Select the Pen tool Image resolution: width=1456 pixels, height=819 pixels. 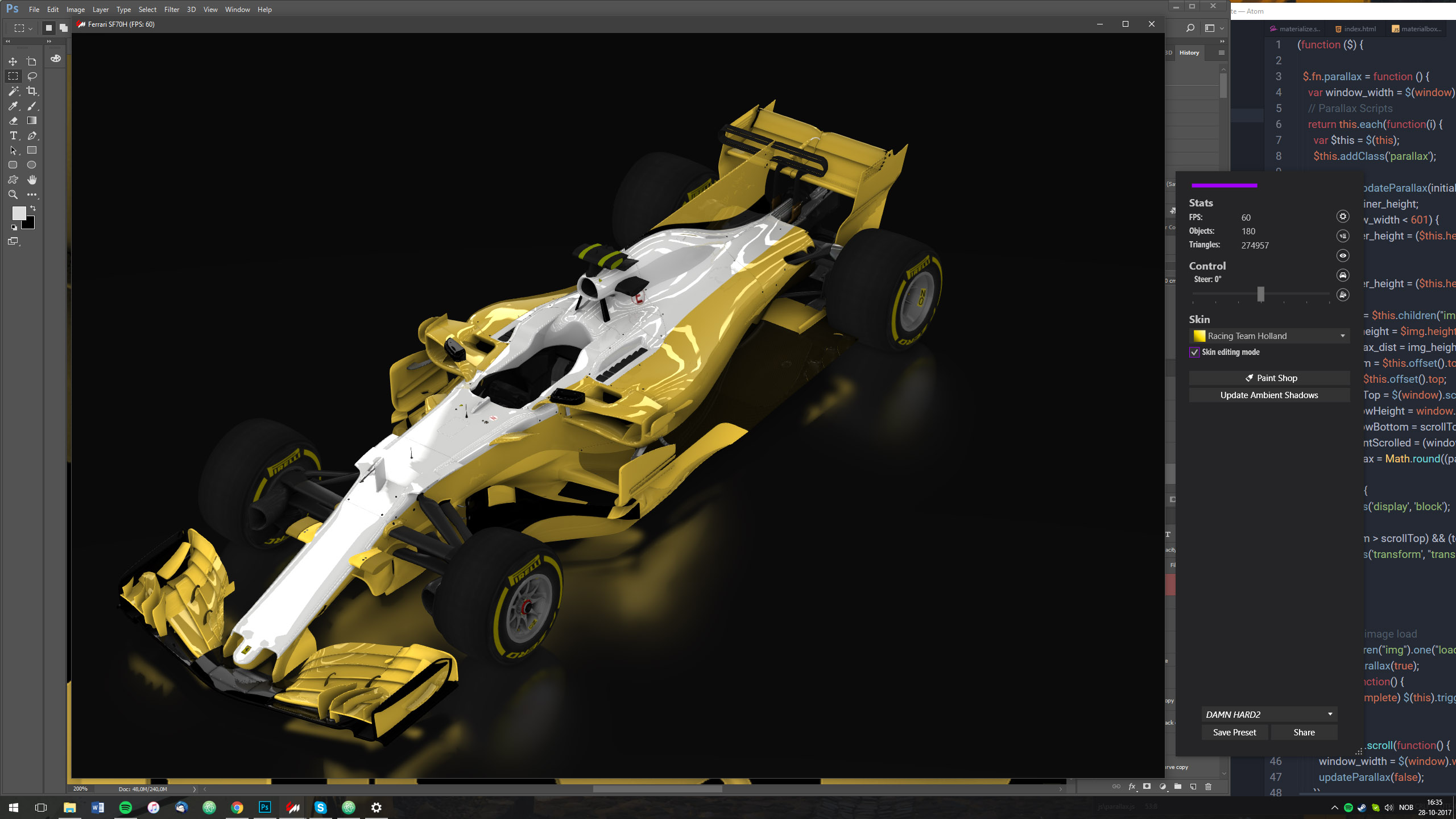click(x=32, y=135)
